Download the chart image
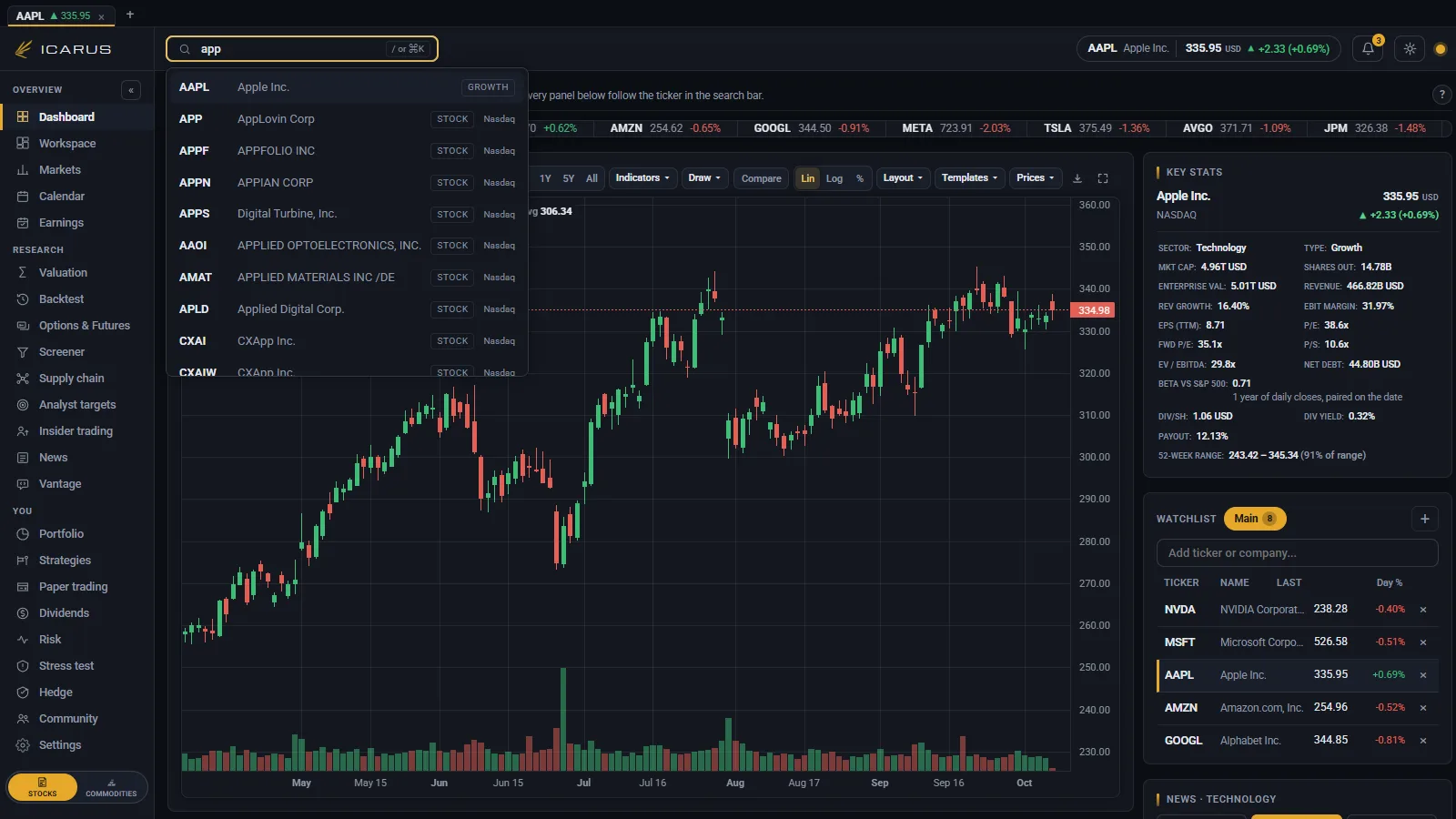 (x=1077, y=178)
